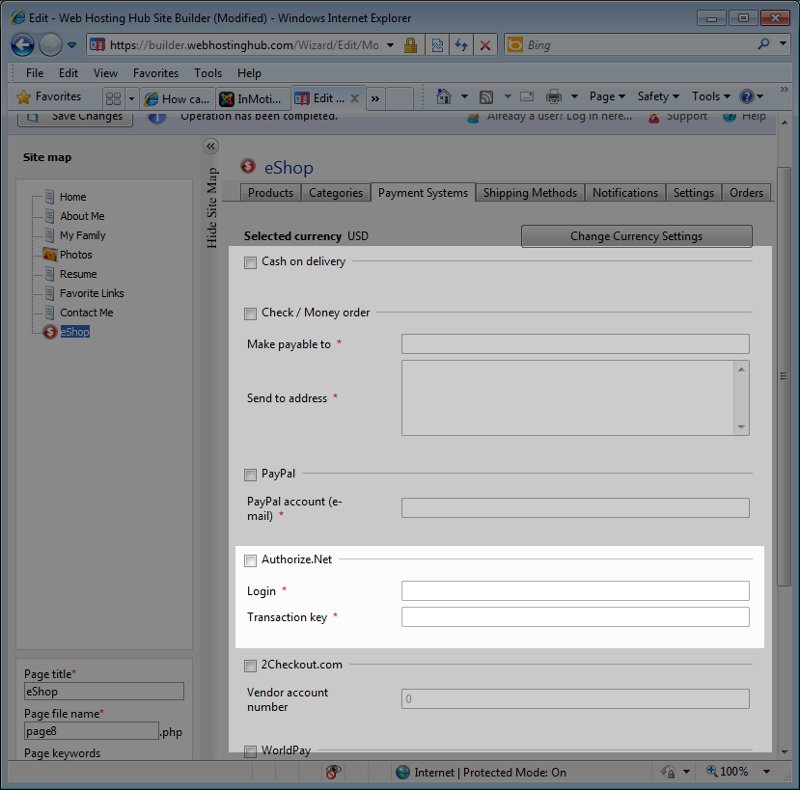800x790 pixels.
Task: Open the Page dropdown in command bar
Action: (x=606, y=97)
